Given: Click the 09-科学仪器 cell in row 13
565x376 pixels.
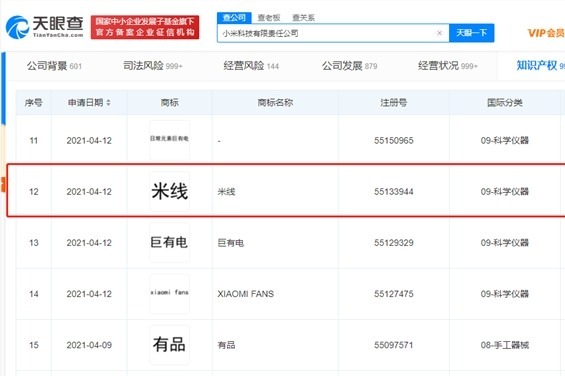Looking at the screenshot, I should click(504, 243).
